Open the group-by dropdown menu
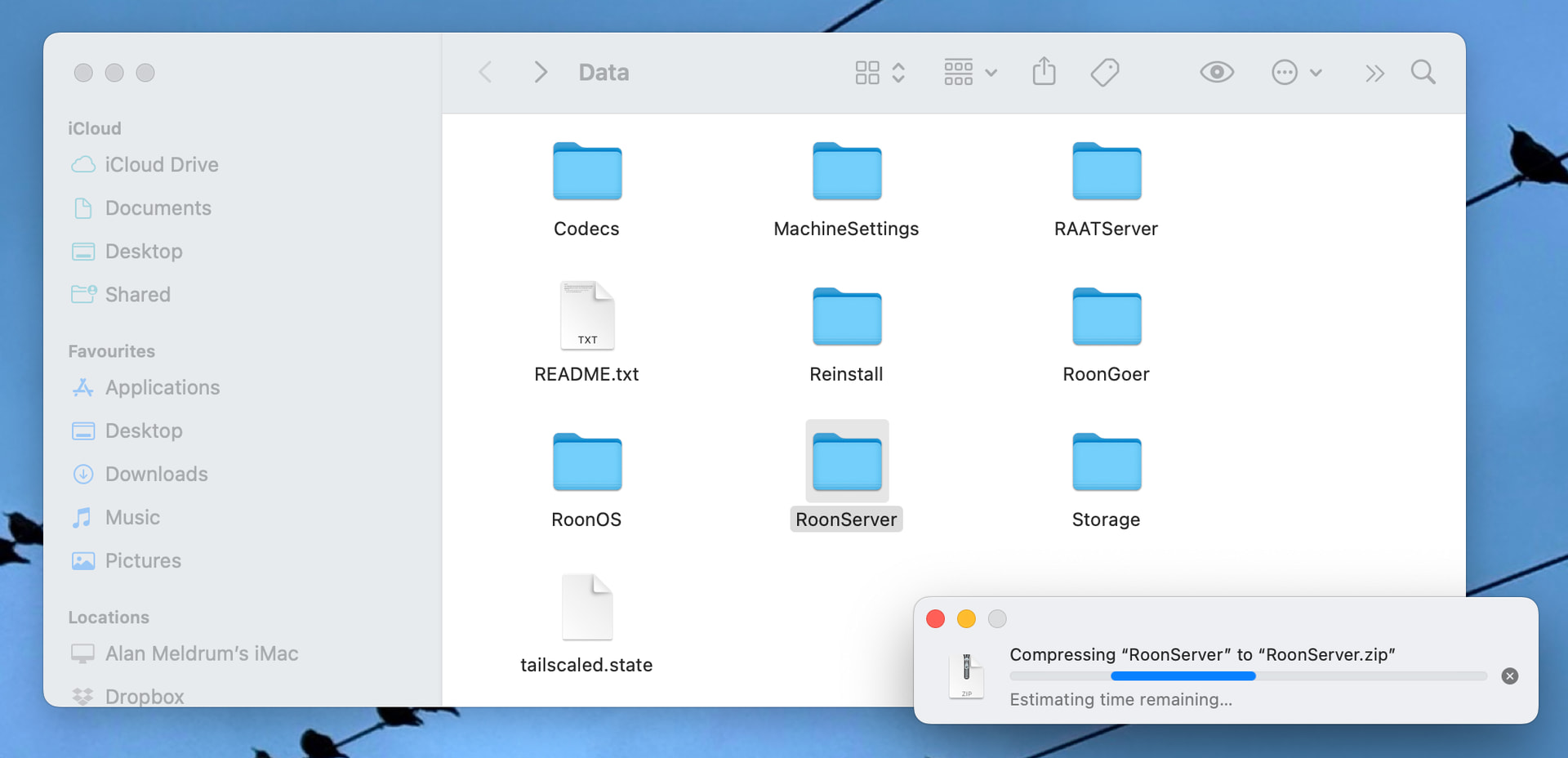Screen dimensions: 1568x758 (969, 72)
